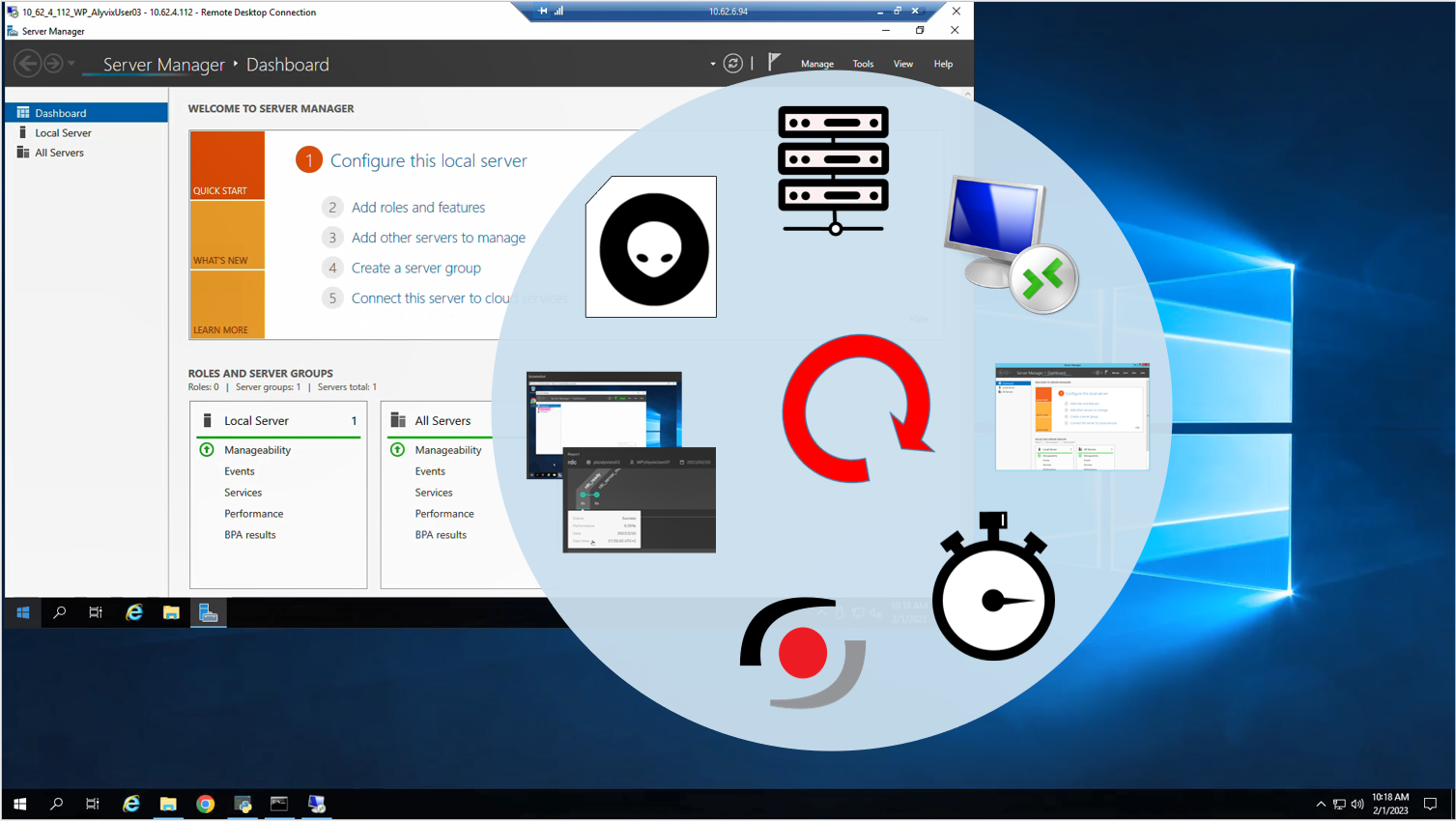Click the volume tray icon
The image size is (1456, 821).
pyautogui.click(x=1357, y=804)
